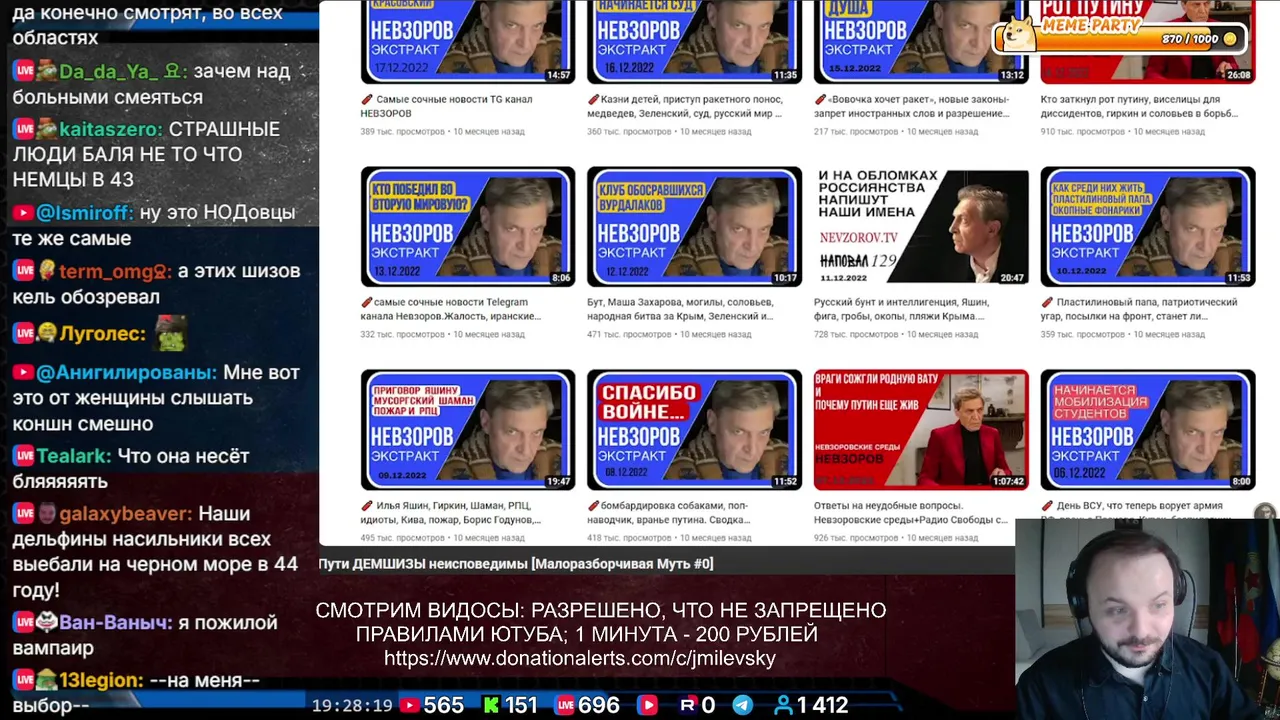
Task: Click clock time 19:28:19 in status bar
Action: (352, 706)
